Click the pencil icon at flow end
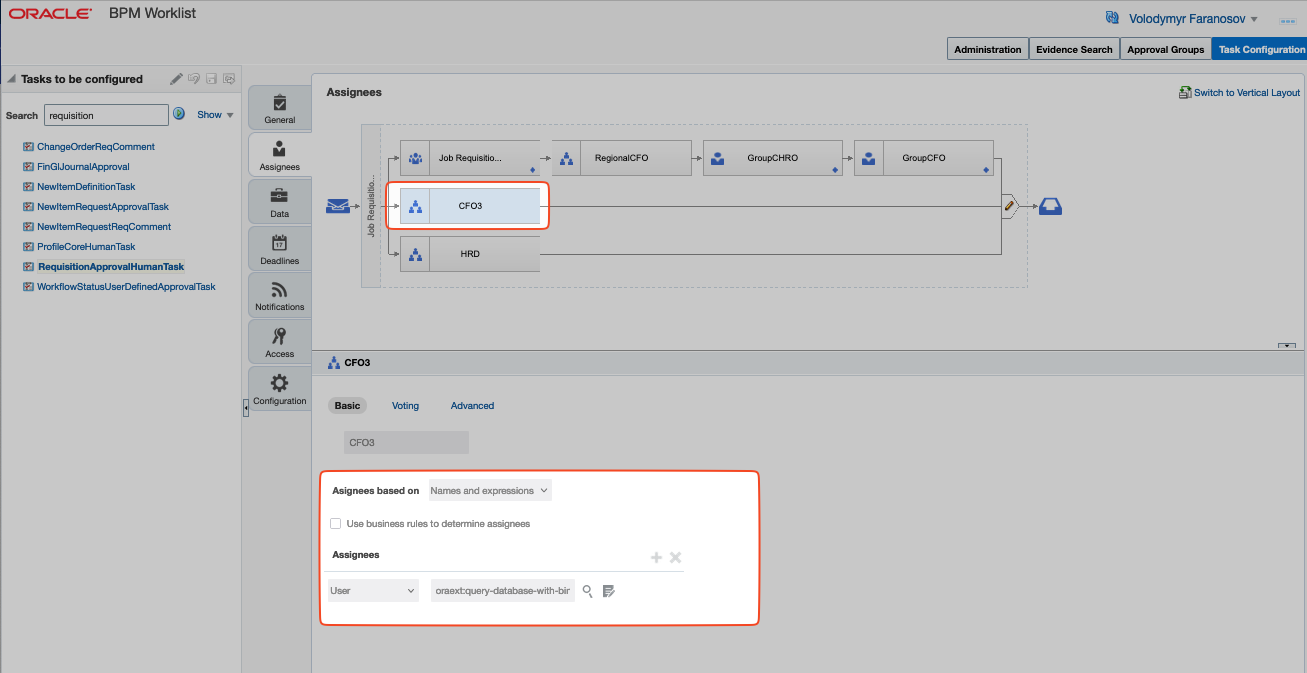The height and width of the screenshot is (673, 1307). 1010,206
